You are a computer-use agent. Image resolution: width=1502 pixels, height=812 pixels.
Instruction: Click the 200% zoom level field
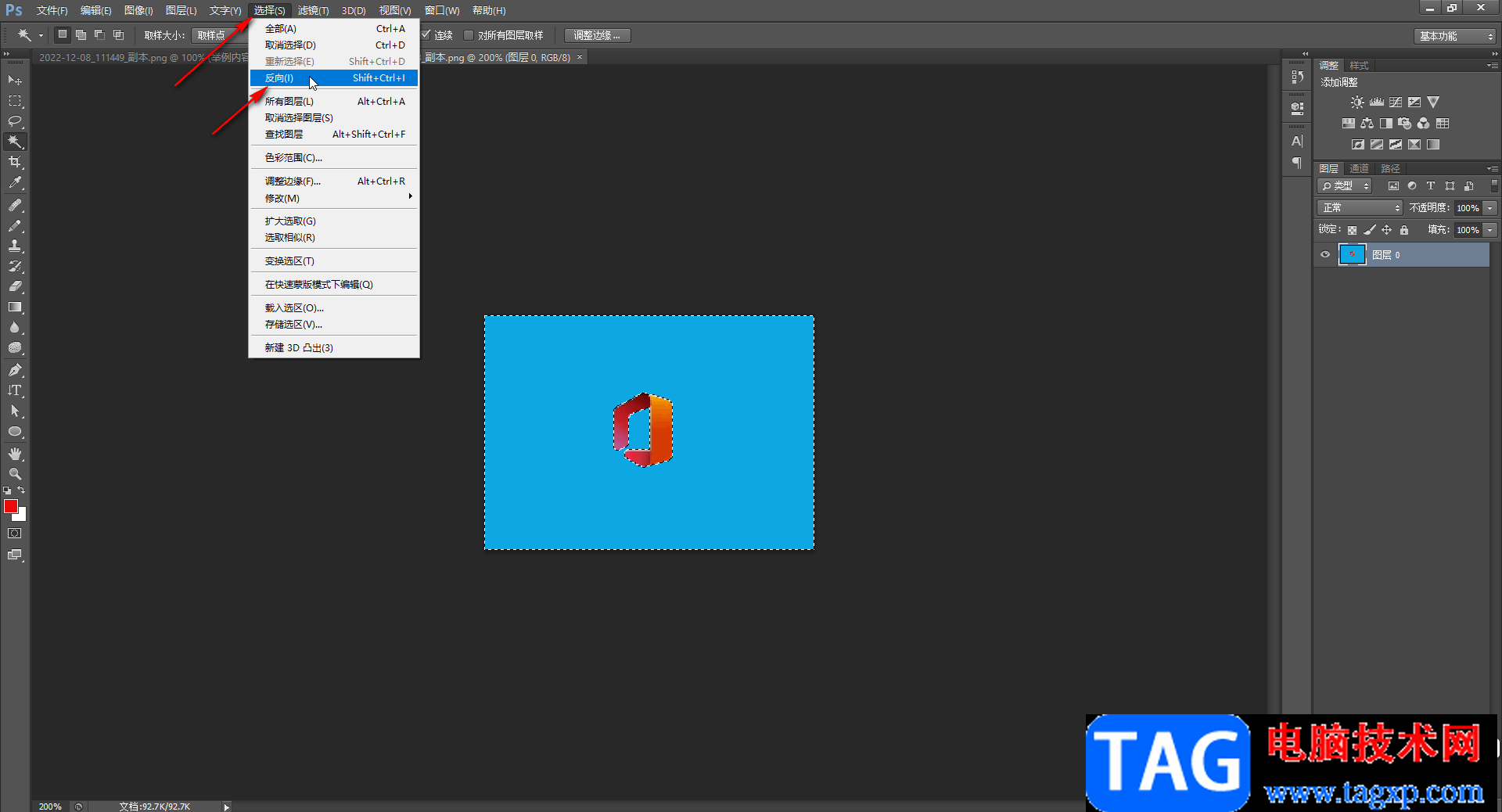[x=50, y=807]
